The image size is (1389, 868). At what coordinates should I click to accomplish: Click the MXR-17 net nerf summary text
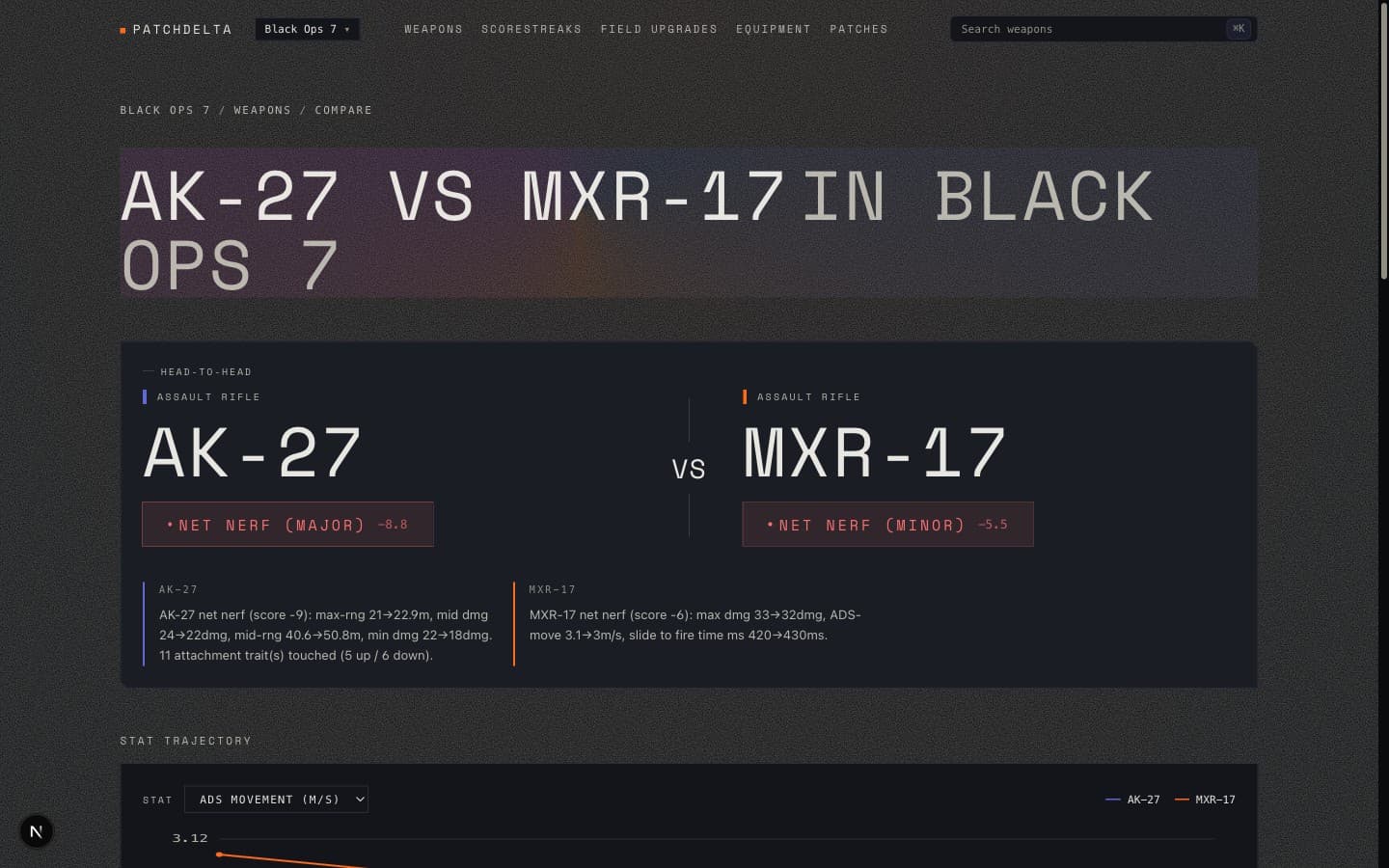695,625
